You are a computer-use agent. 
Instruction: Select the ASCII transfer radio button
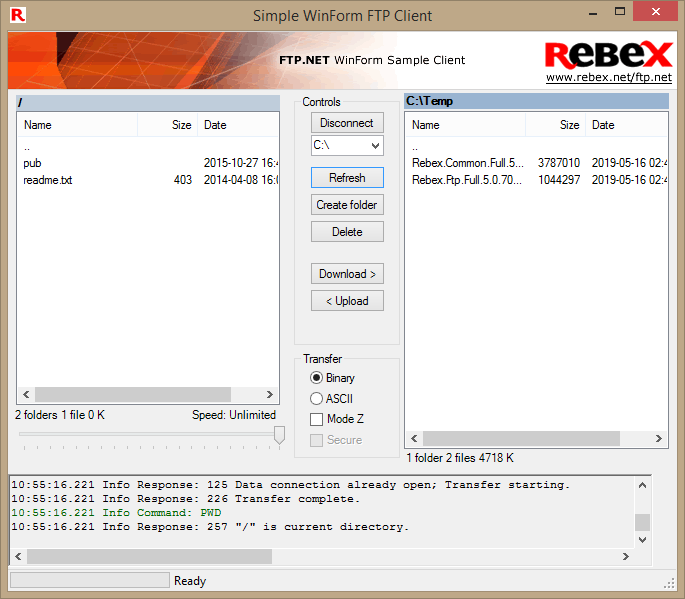click(x=331, y=398)
